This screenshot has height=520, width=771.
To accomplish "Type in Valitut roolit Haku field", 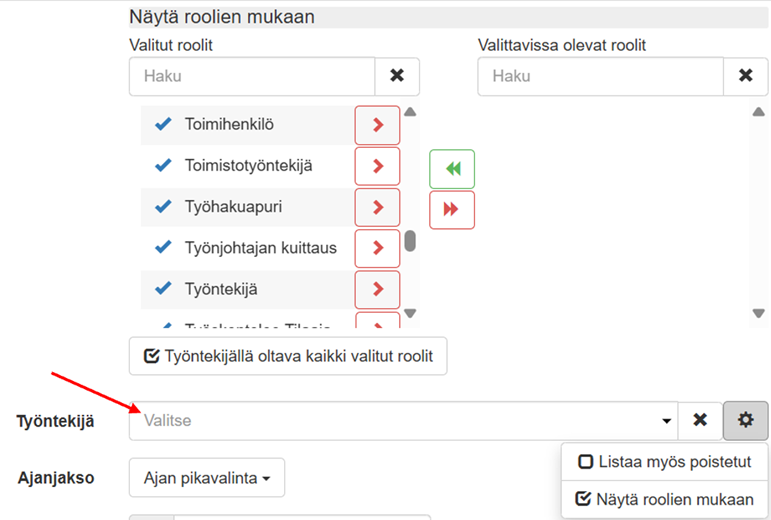I will point(252,76).
